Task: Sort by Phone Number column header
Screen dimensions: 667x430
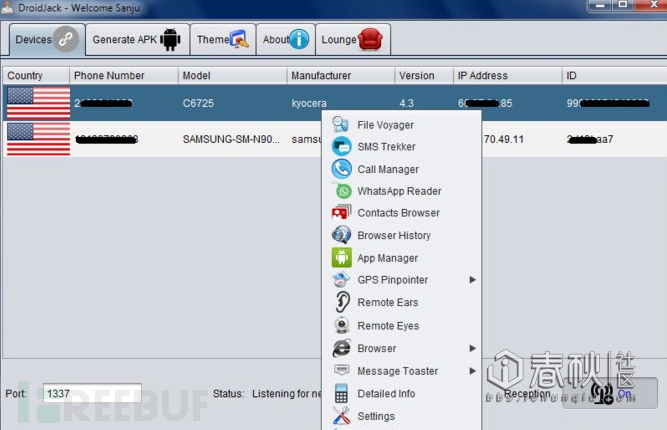Action: (x=124, y=75)
